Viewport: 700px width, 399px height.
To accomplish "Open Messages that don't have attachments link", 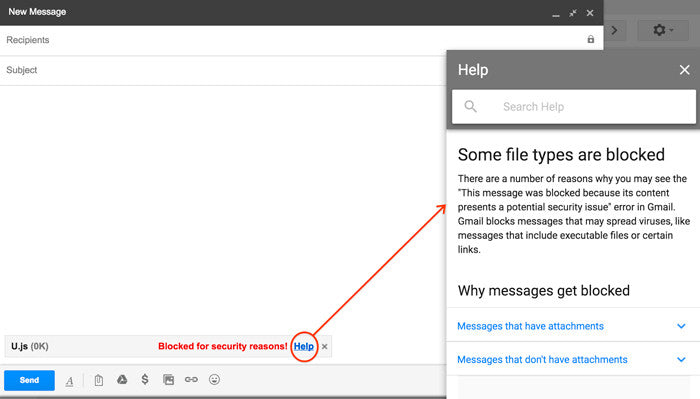I will coord(542,360).
